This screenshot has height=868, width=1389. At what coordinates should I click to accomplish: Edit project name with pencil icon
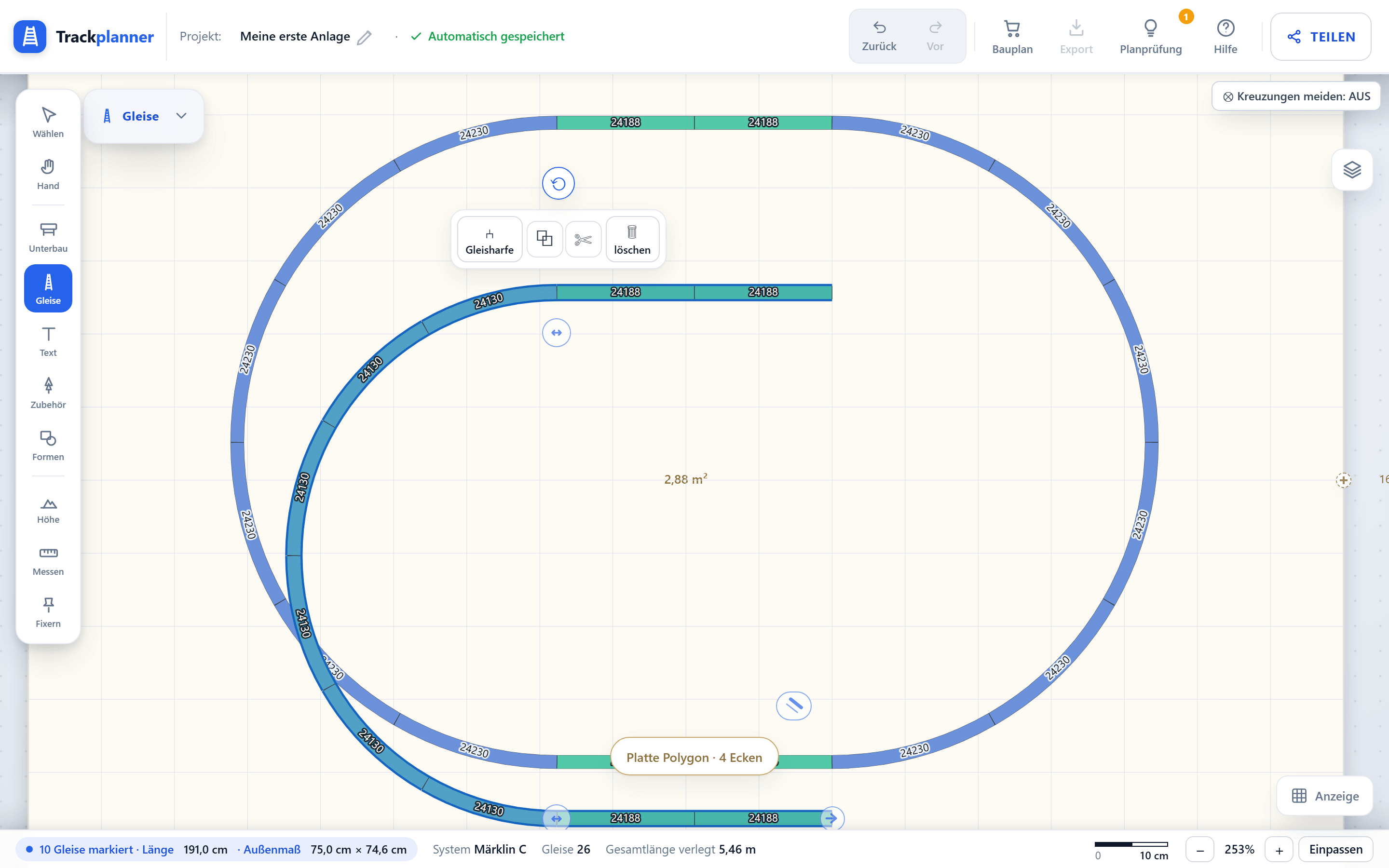(365, 37)
